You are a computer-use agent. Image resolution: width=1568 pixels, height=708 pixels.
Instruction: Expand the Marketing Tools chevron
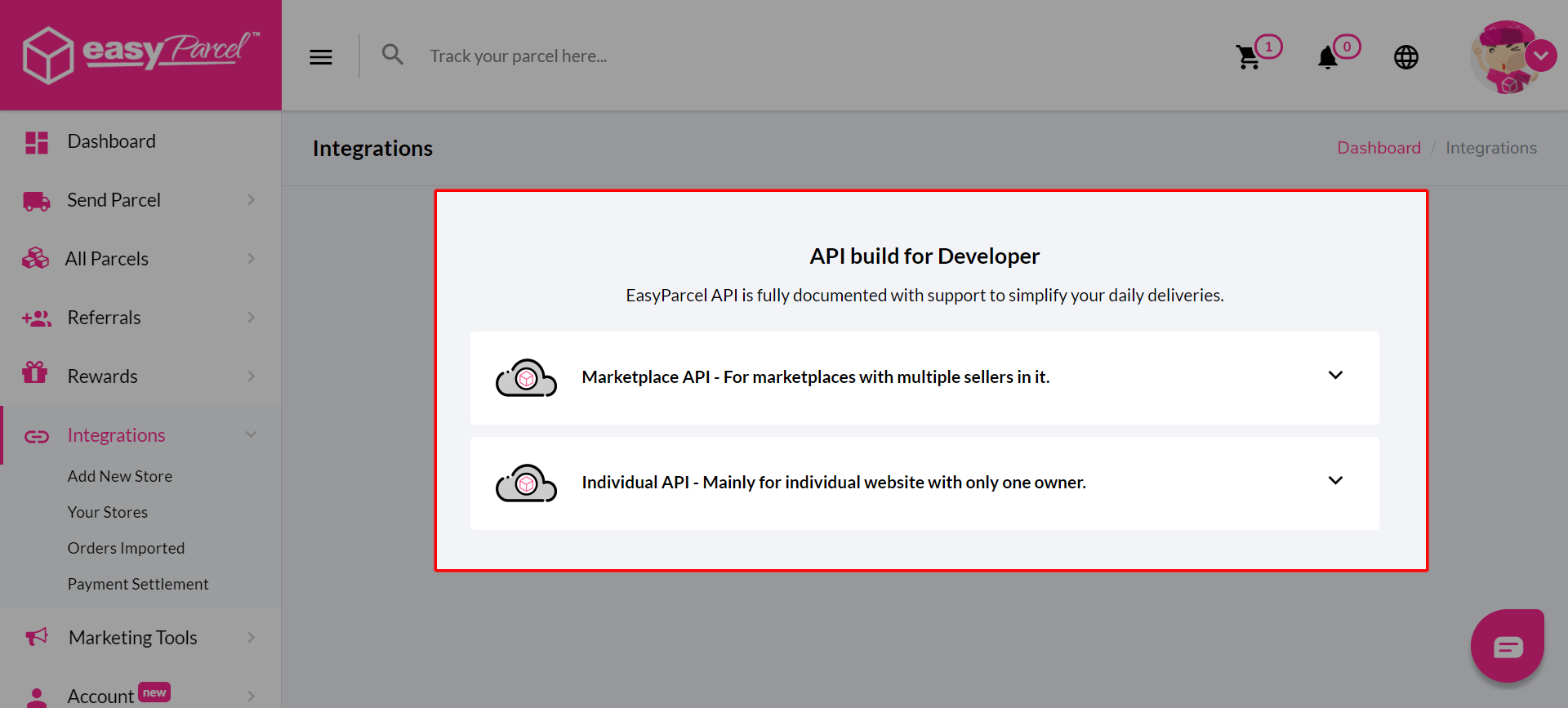pyautogui.click(x=252, y=638)
